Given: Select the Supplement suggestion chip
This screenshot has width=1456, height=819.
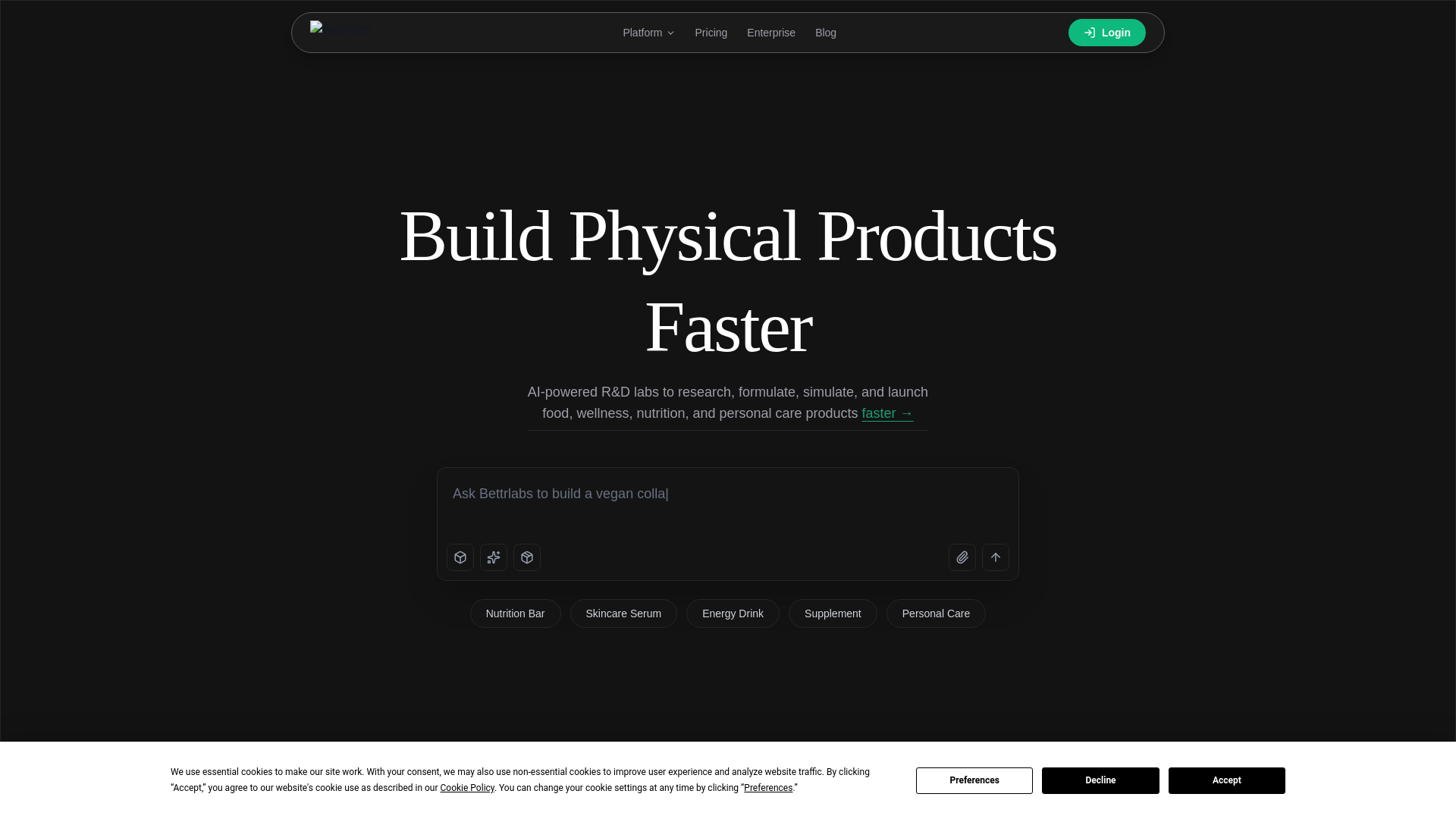Looking at the screenshot, I should pyautogui.click(x=833, y=613).
